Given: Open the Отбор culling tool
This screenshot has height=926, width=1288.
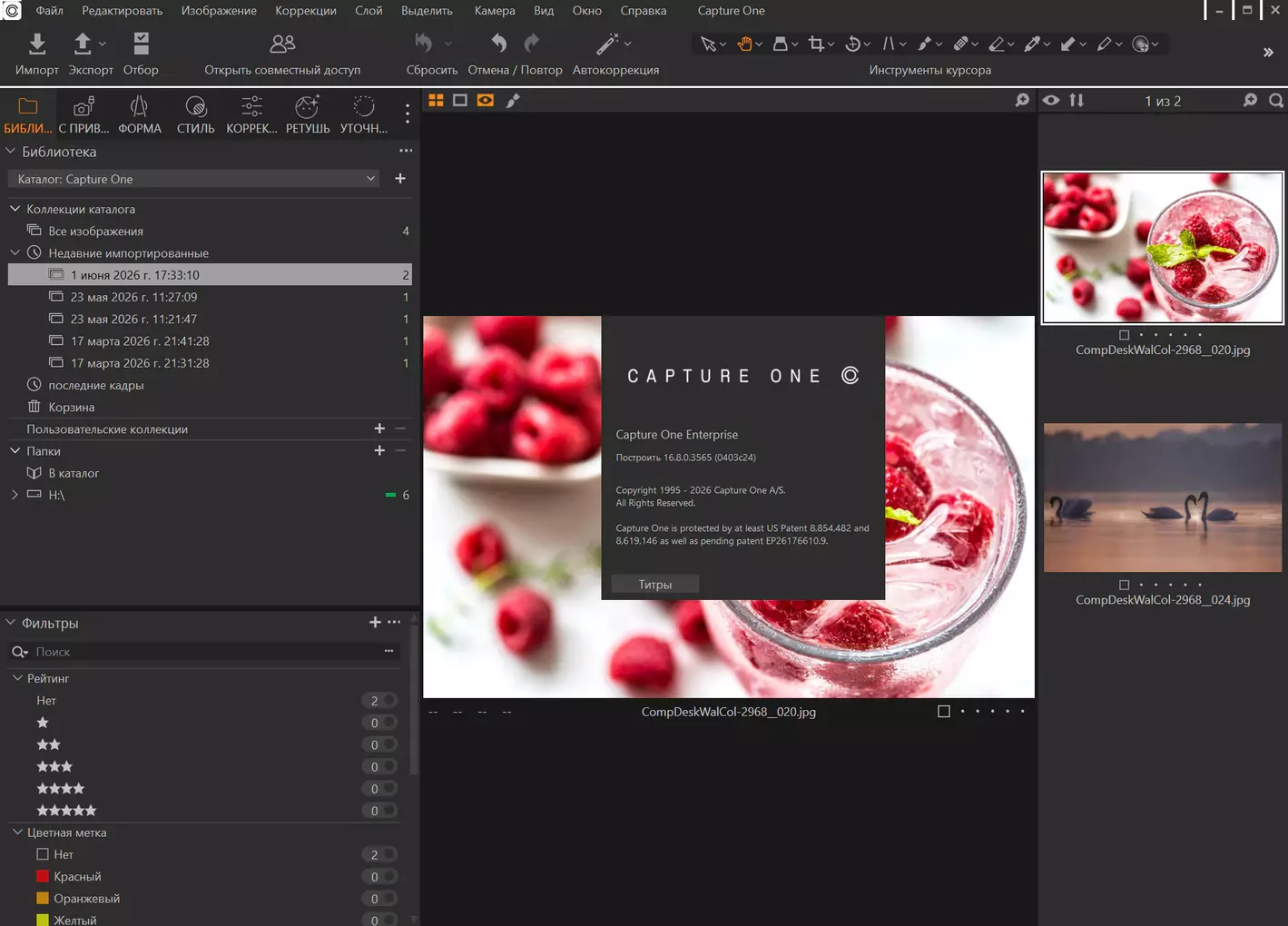Looking at the screenshot, I should [141, 44].
